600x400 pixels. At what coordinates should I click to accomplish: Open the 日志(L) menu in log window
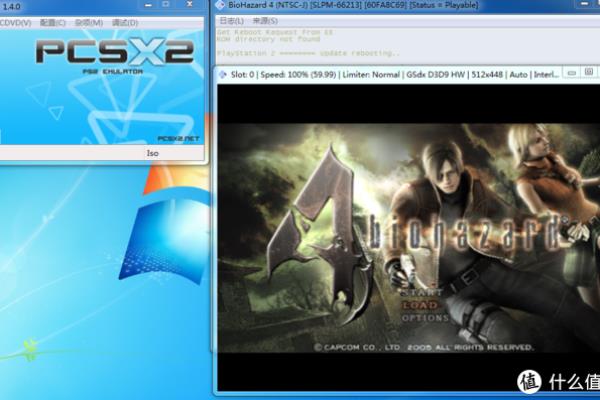(232, 21)
